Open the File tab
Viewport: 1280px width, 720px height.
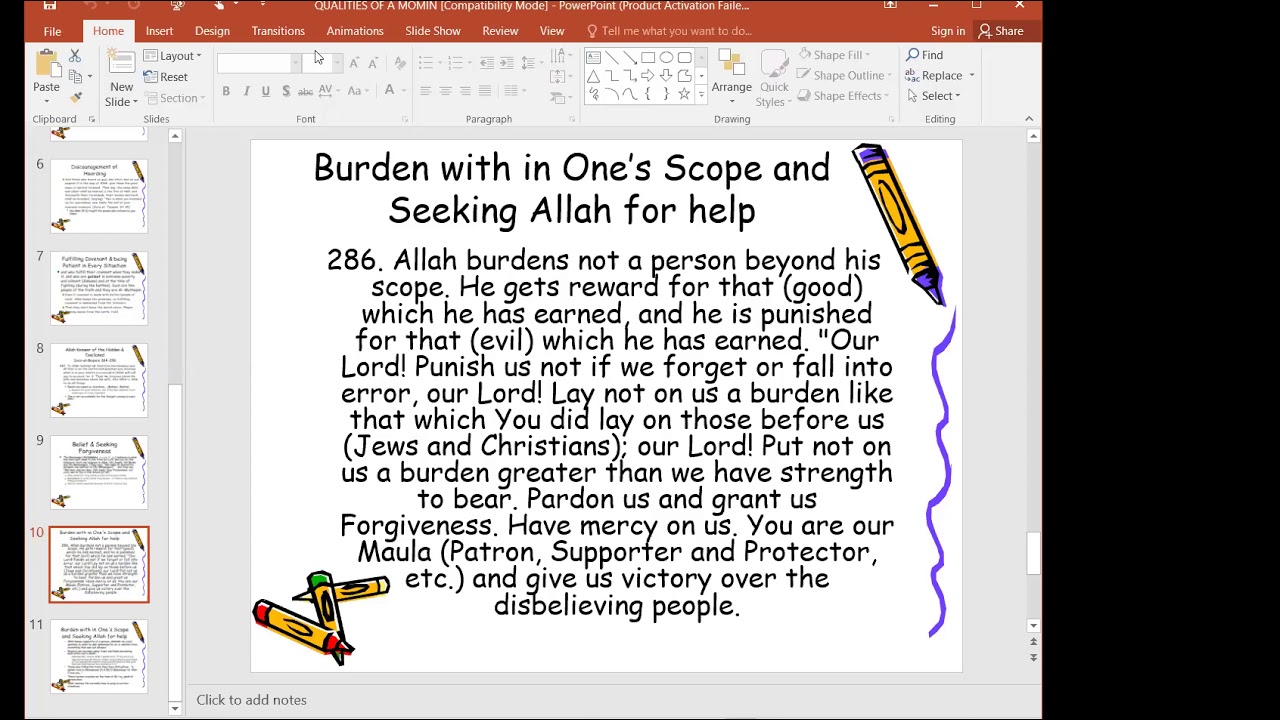click(52, 31)
